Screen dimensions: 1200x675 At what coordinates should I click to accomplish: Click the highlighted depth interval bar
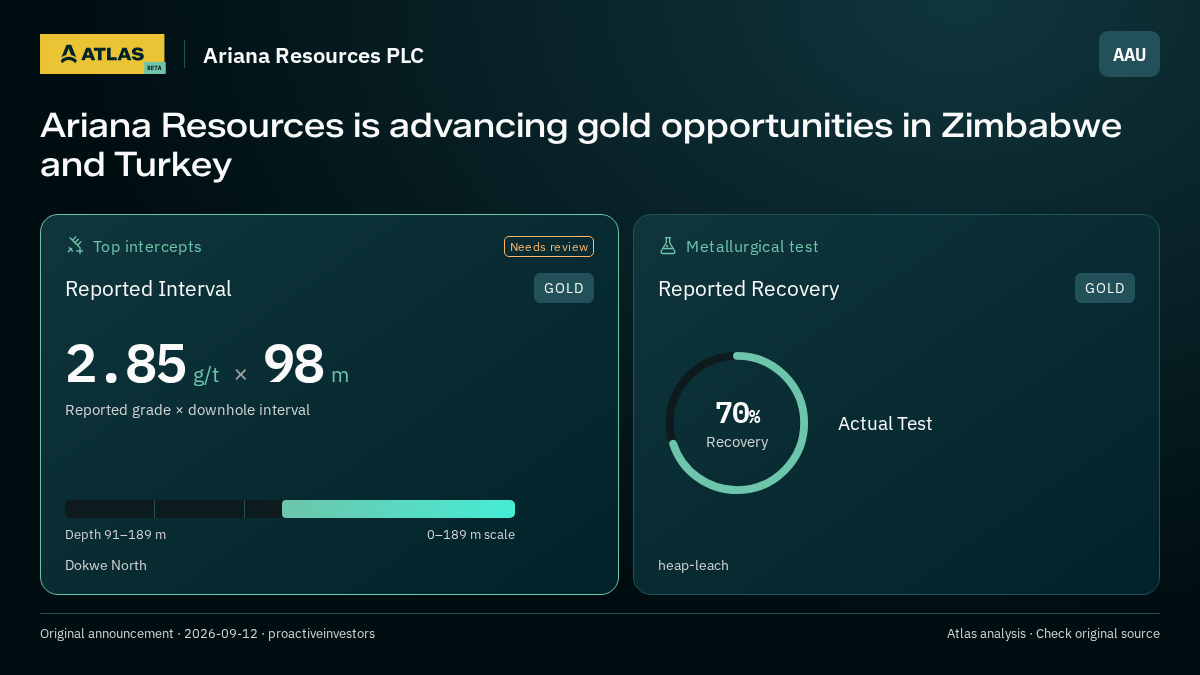click(398, 509)
